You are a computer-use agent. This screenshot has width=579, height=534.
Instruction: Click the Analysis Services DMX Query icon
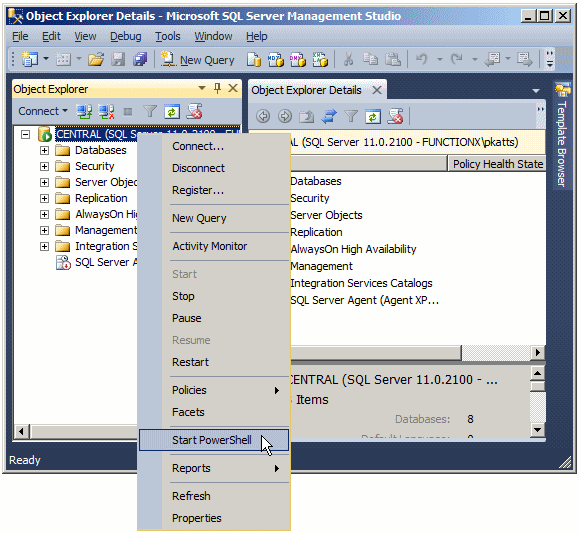[x=298, y=59]
